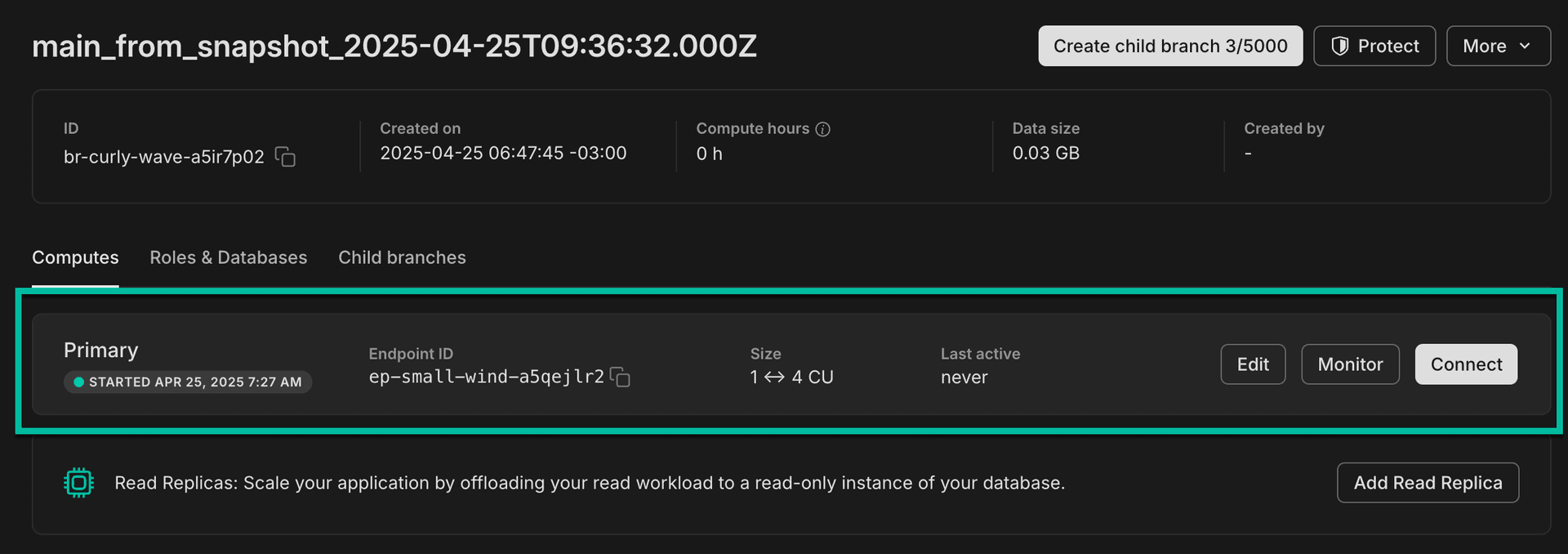The image size is (1568, 554).
Task: Copy the endpoint ID ep-small-wind-a5qejlr2
Action: click(621, 378)
